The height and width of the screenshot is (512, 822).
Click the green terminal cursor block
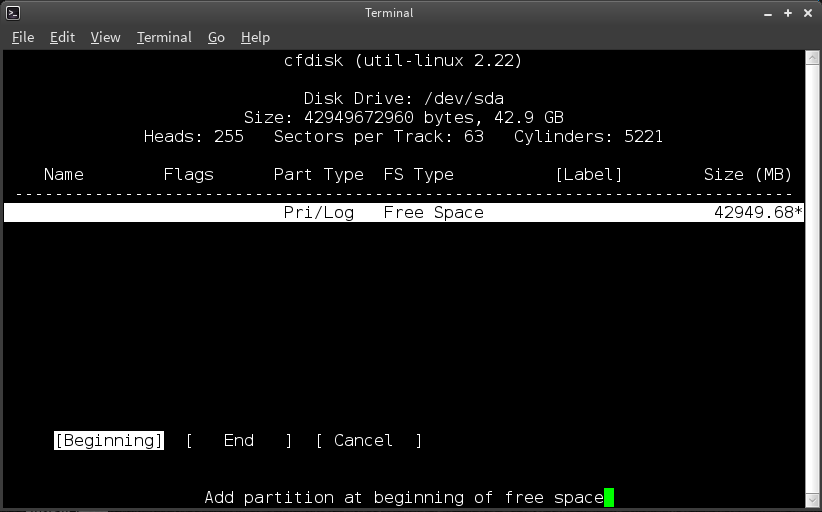[609, 497]
